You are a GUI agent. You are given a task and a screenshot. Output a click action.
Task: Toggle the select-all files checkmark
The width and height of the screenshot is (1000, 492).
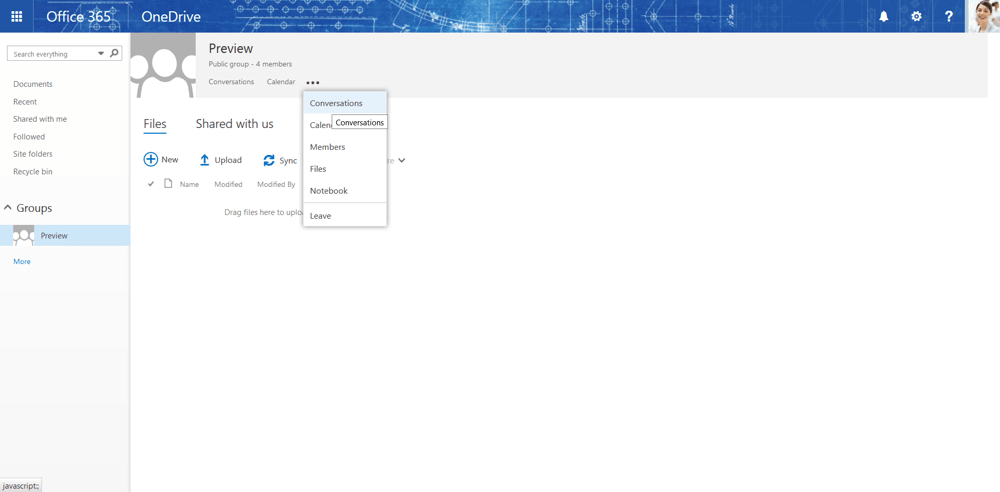point(151,184)
